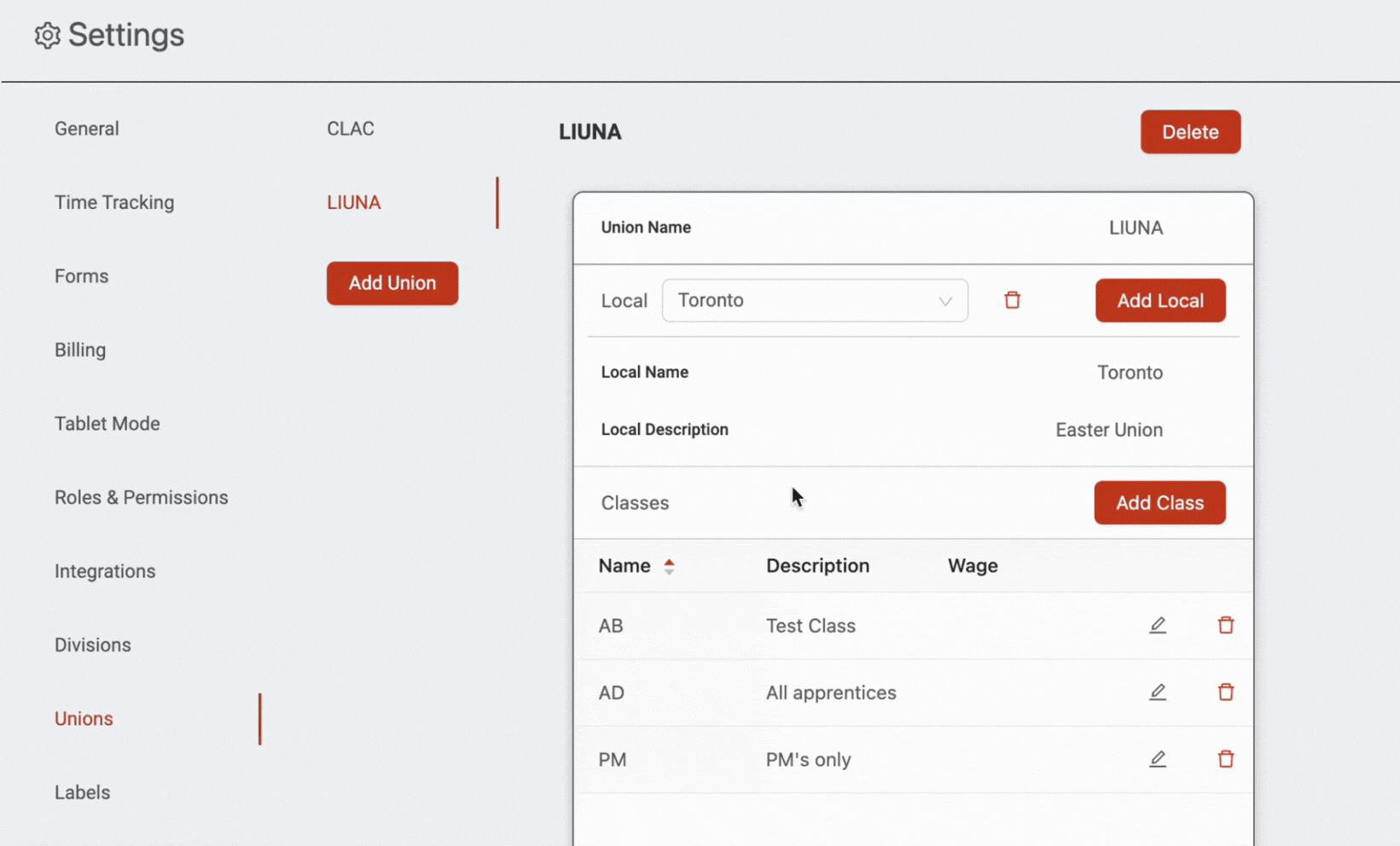Select Unions in the settings sidebar
This screenshot has height=846, width=1400.
(84, 719)
